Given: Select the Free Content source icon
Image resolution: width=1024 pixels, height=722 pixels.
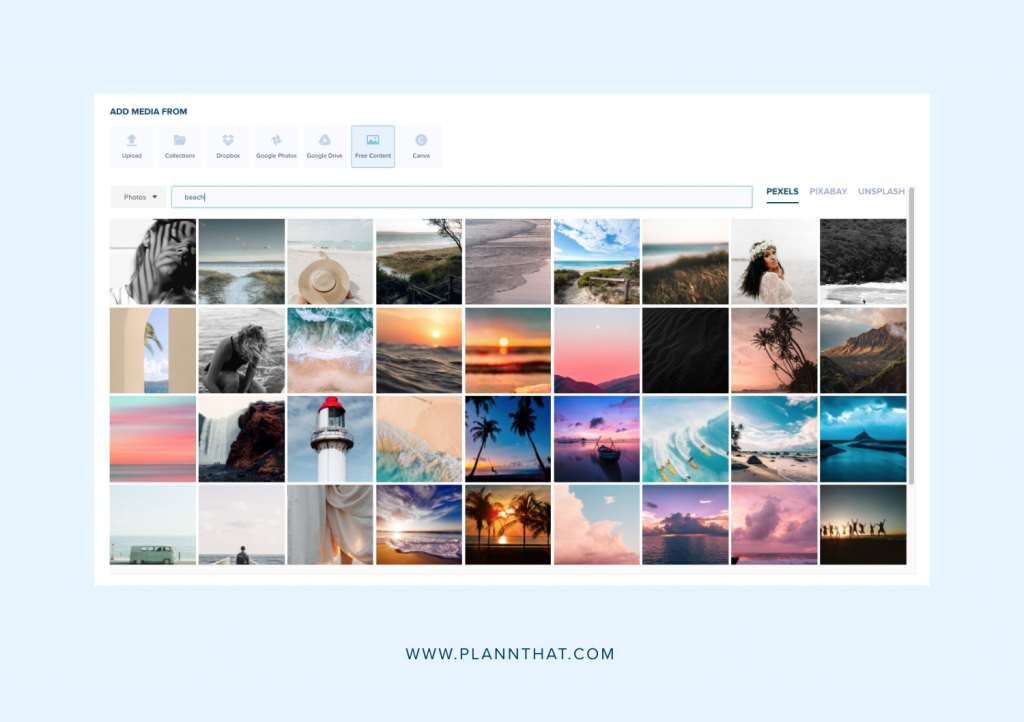Looking at the screenshot, I should [372, 146].
